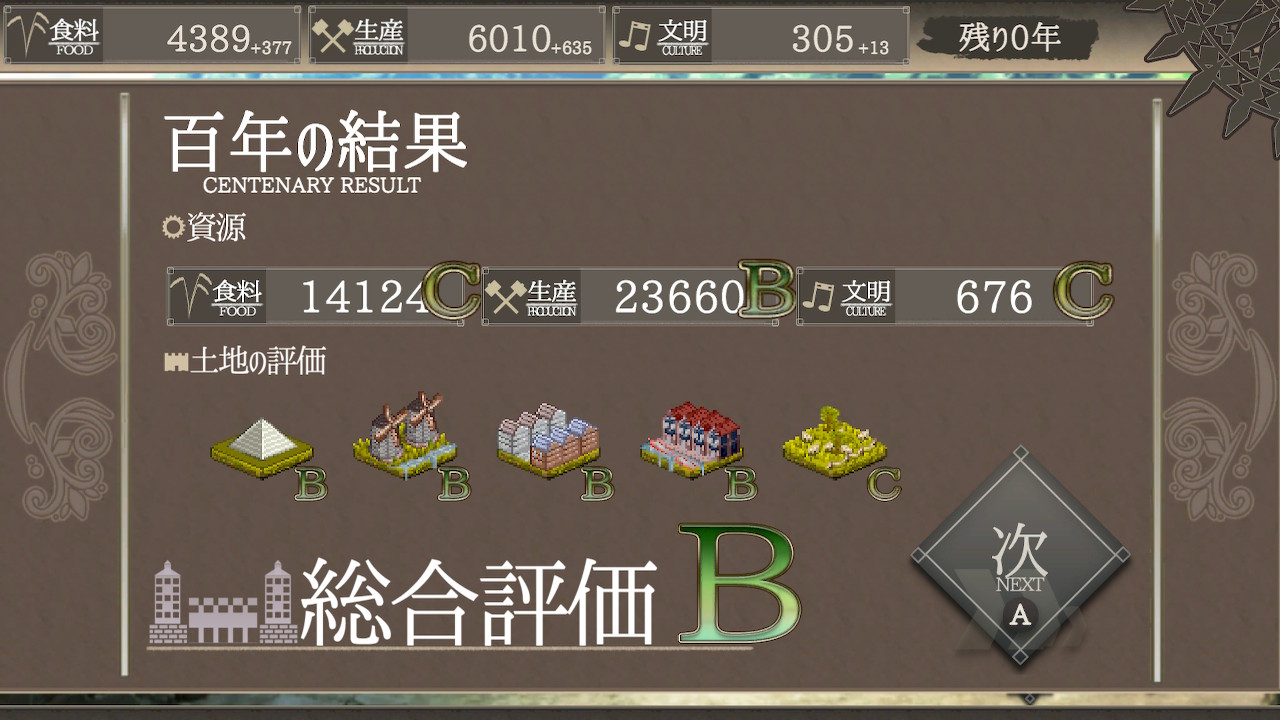Click the culture music note icon in top bar
The height and width of the screenshot is (720, 1280).
click(635, 36)
